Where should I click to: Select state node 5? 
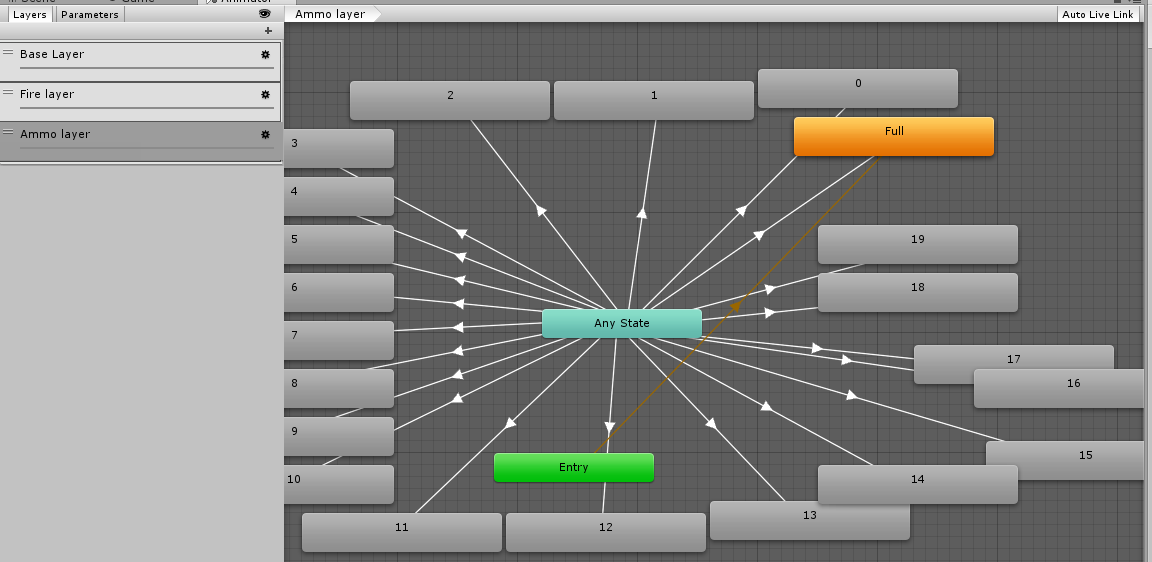point(339,245)
